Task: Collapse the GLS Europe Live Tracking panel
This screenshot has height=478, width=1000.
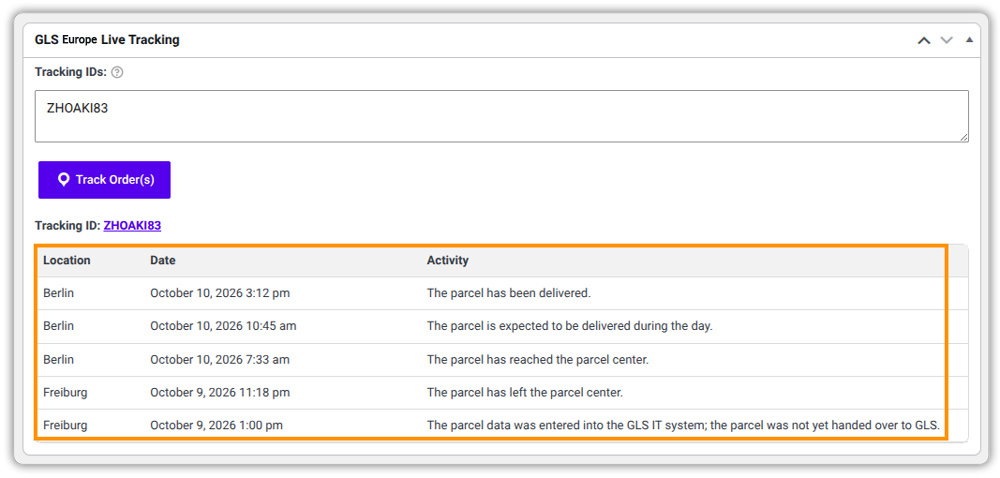Action: [969, 40]
